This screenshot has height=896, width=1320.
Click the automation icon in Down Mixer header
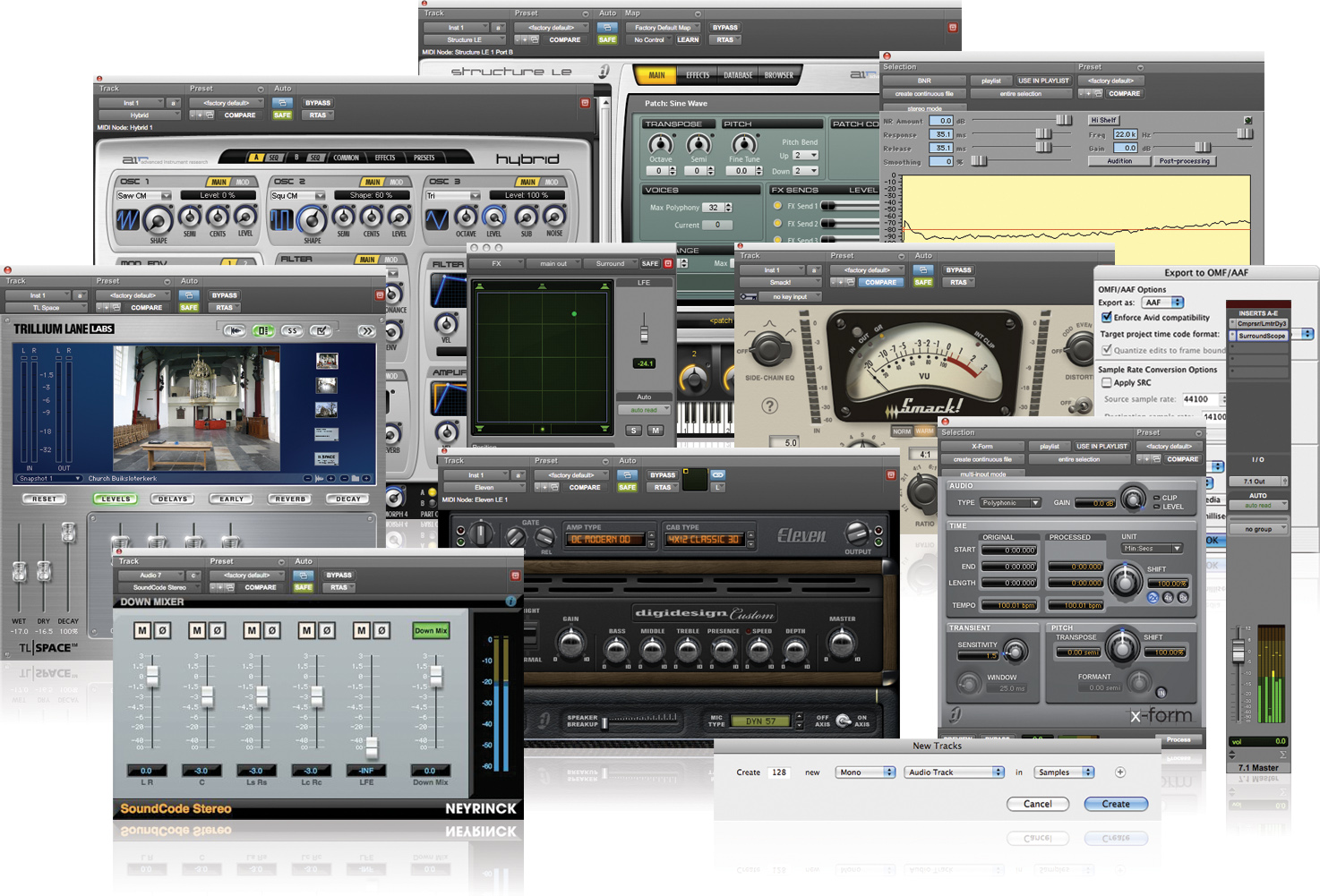[x=304, y=576]
